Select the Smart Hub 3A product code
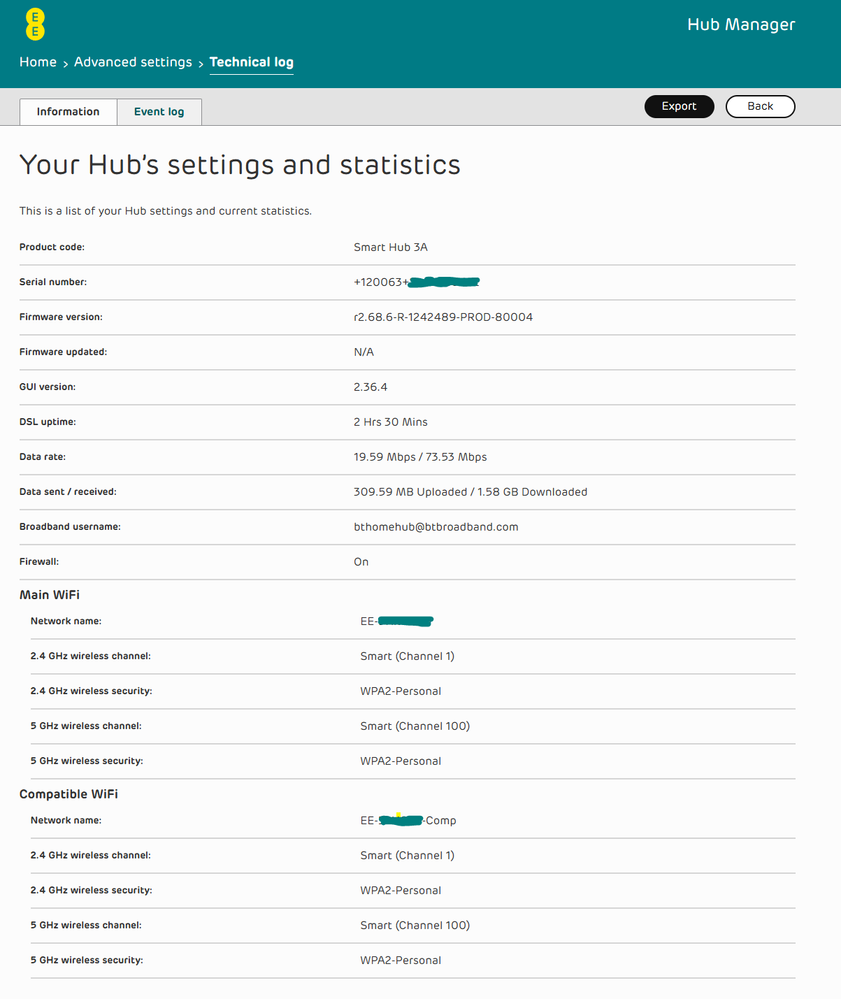The height and width of the screenshot is (999, 841). (390, 247)
